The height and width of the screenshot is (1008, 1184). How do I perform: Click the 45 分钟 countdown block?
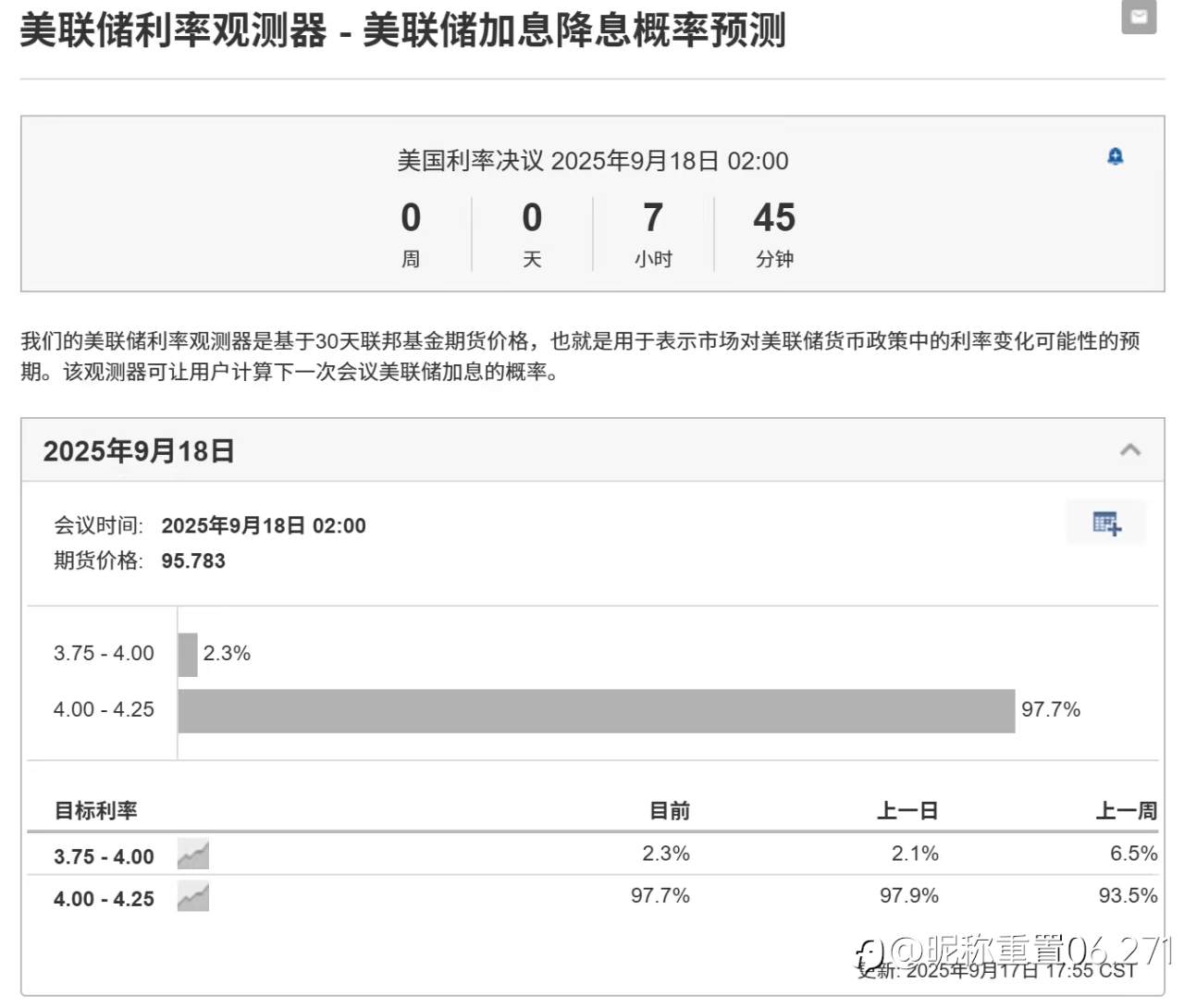pyautogui.click(x=774, y=233)
